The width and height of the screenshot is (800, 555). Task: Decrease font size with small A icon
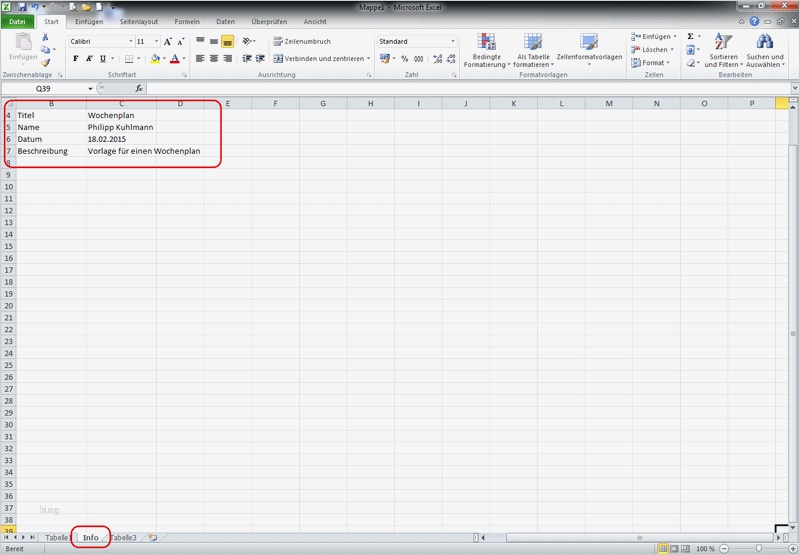click(181, 41)
